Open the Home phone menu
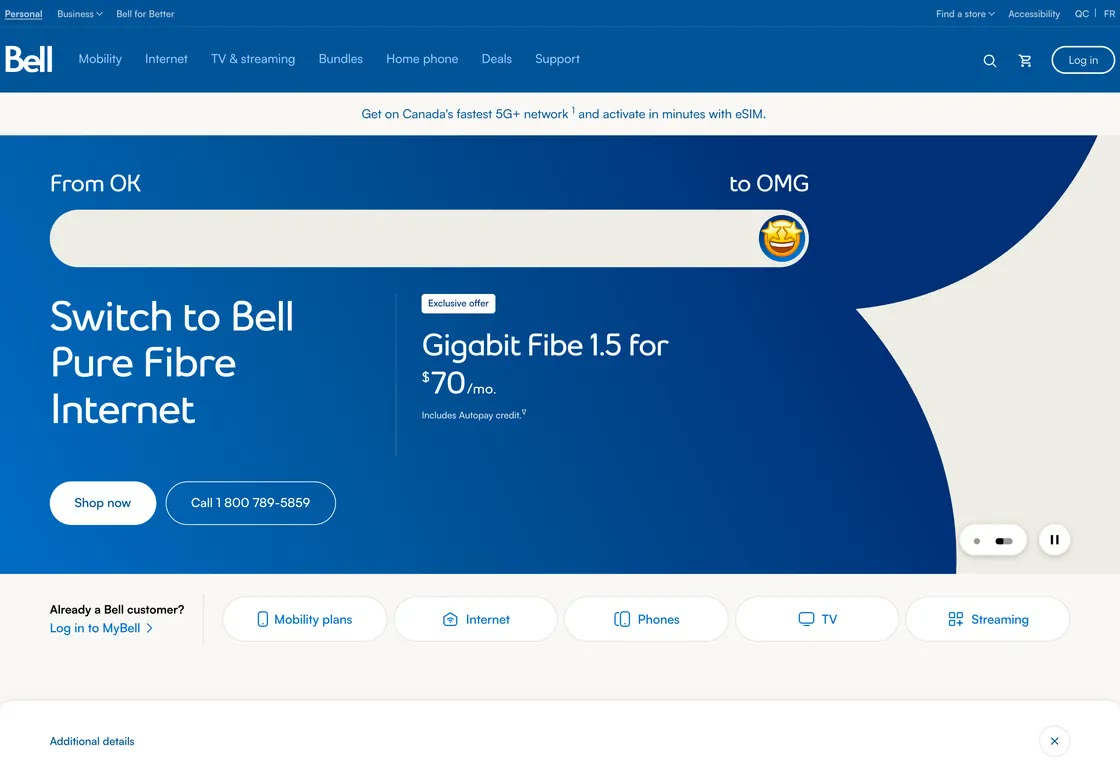The width and height of the screenshot is (1120, 760). 422,59
